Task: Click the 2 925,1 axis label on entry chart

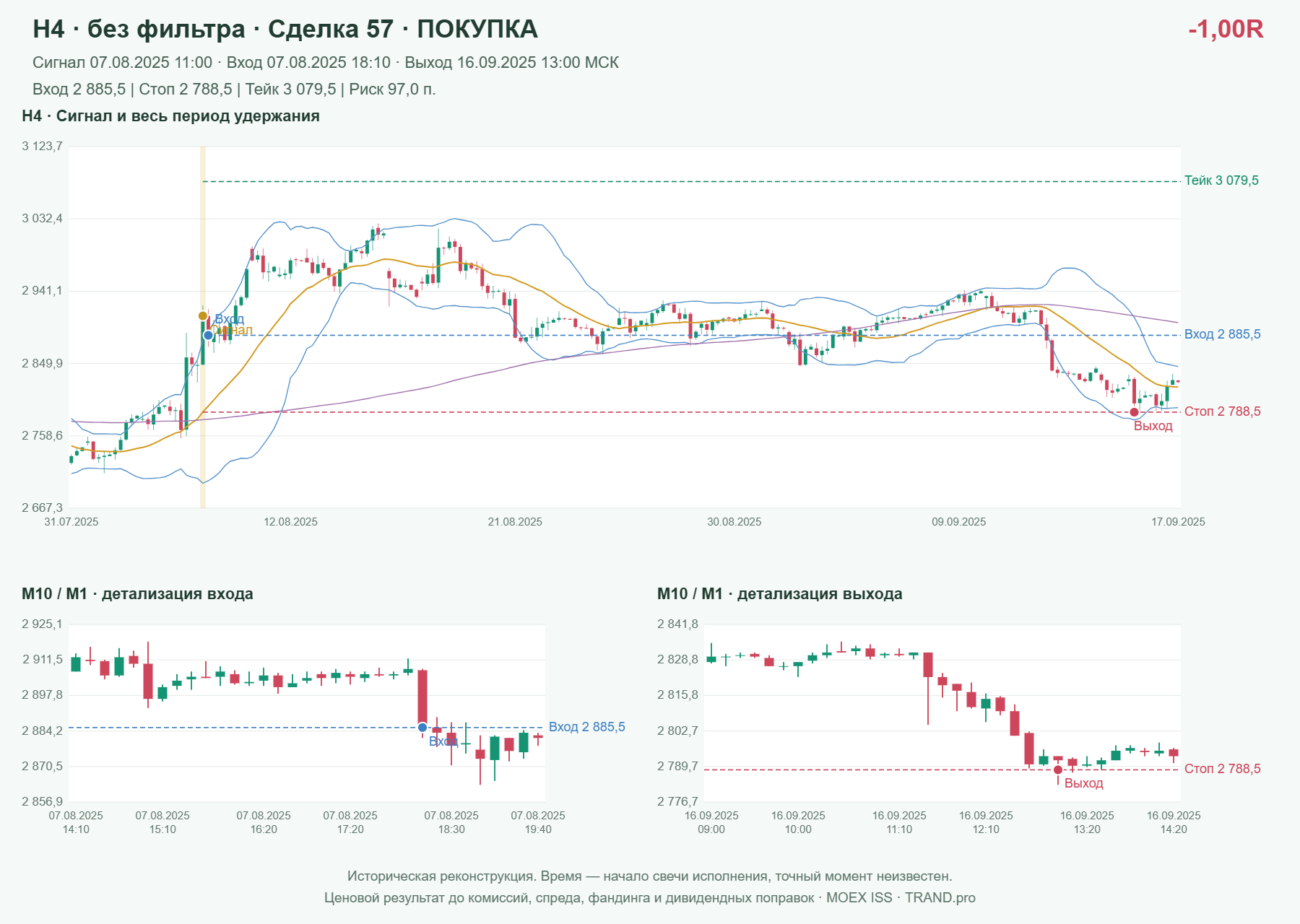Action: [43, 624]
